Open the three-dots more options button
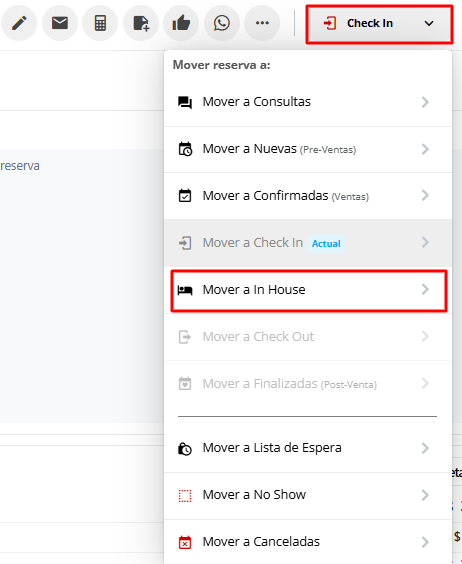462x564 pixels. [x=262, y=23]
